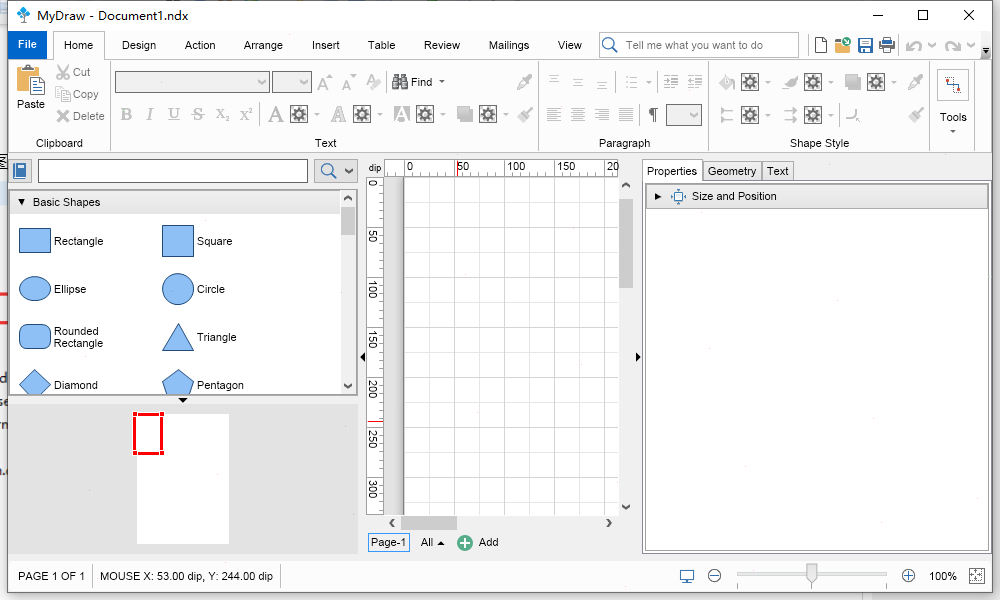Screen dimensions: 1000x600
Task: Click the shape search magnifier icon
Action: (x=328, y=171)
